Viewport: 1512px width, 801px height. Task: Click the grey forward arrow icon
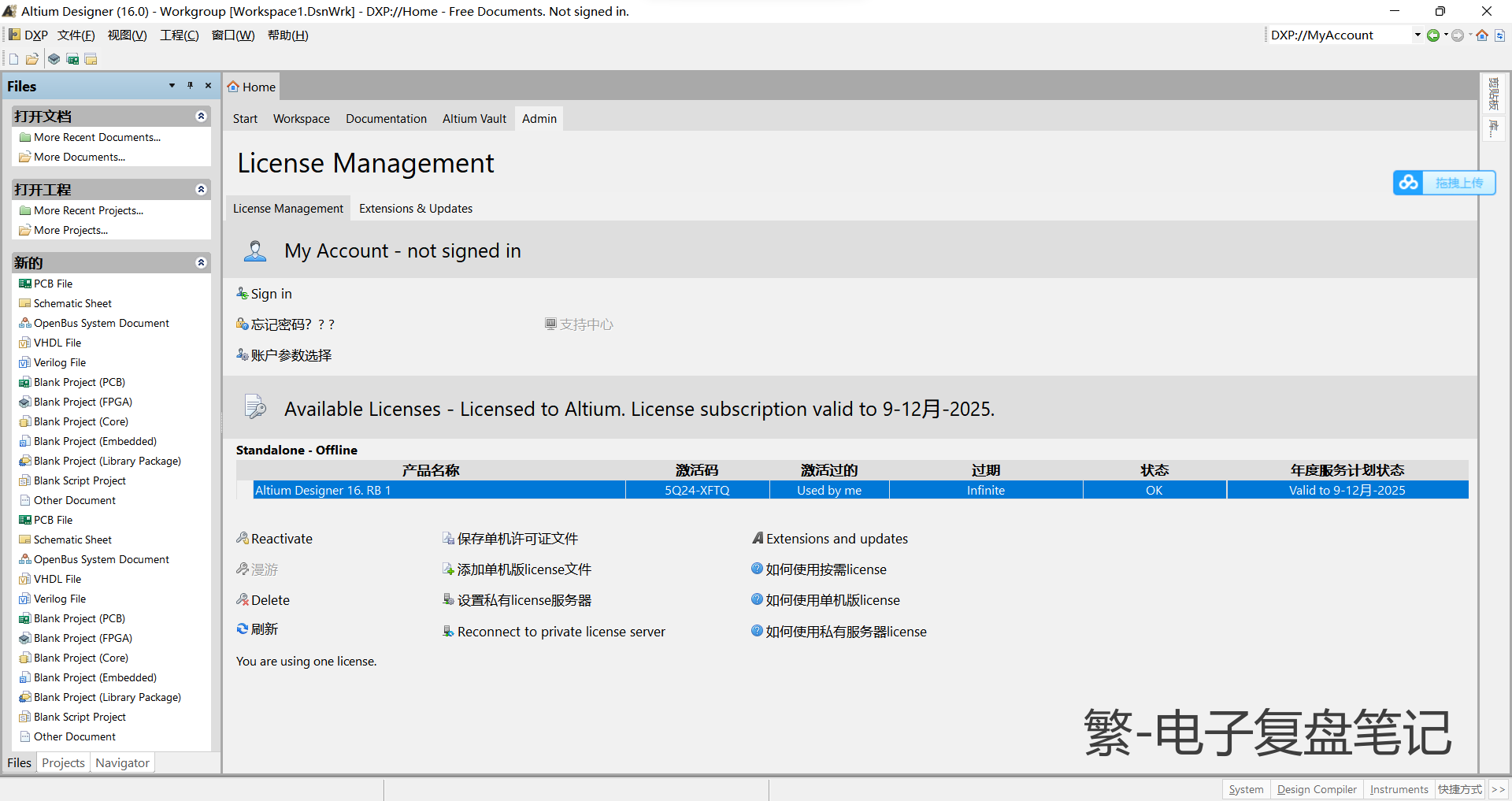click(x=1458, y=35)
